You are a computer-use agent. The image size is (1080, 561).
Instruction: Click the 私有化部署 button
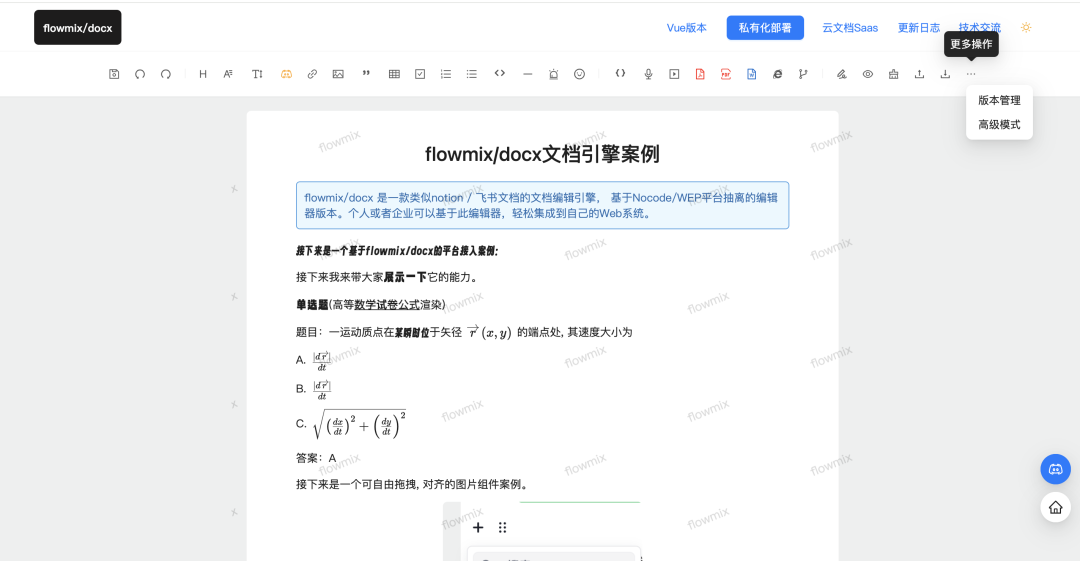765,28
